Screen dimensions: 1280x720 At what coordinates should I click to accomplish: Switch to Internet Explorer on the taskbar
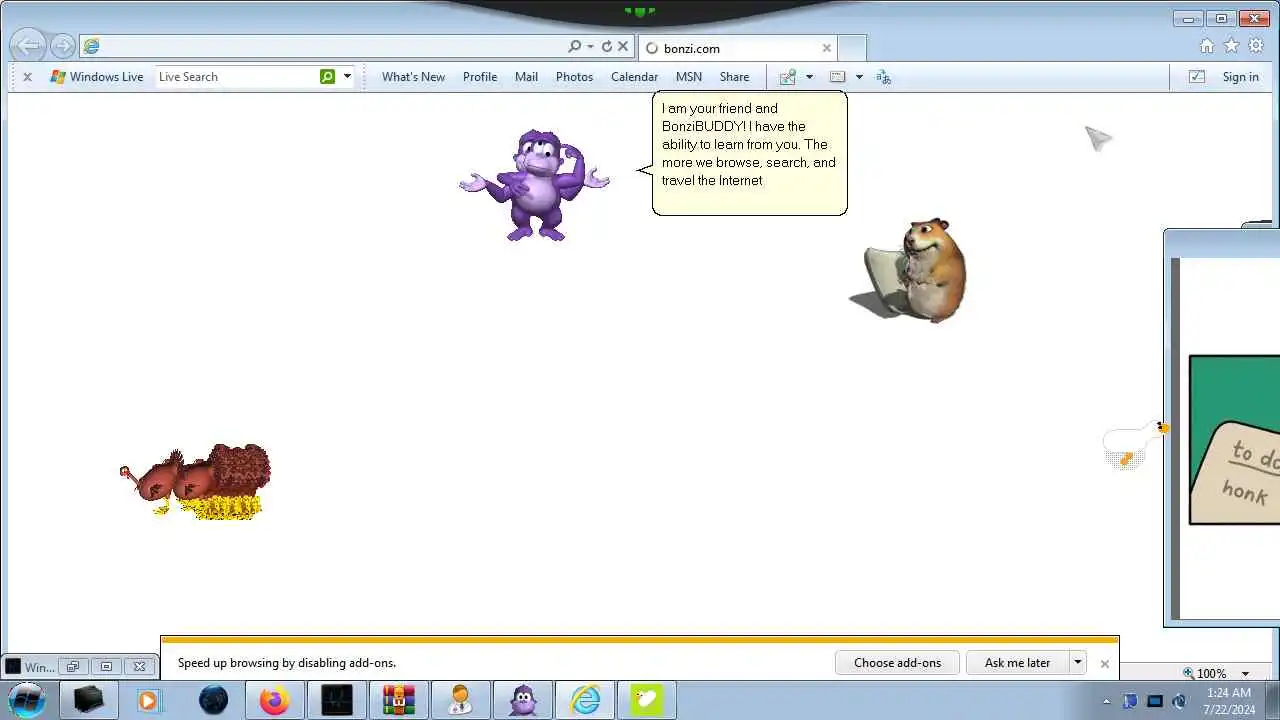coord(585,700)
